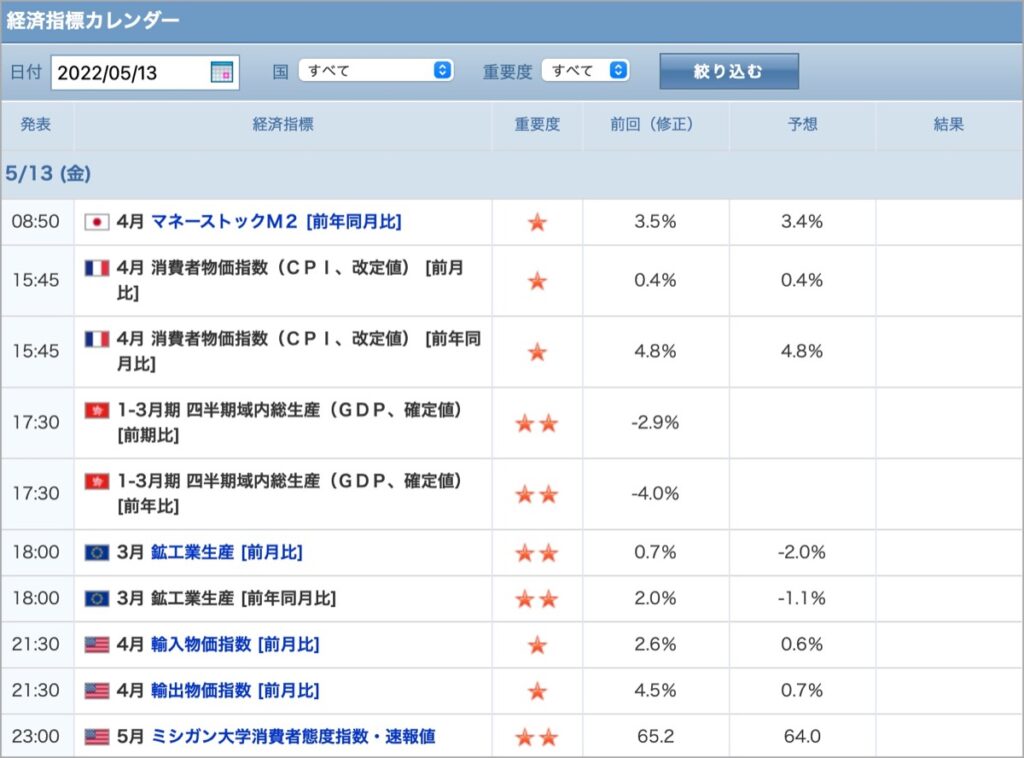The width and height of the screenshot is (1024, 758).
Task: Click the 発表 column header
Action: (36, 124)
